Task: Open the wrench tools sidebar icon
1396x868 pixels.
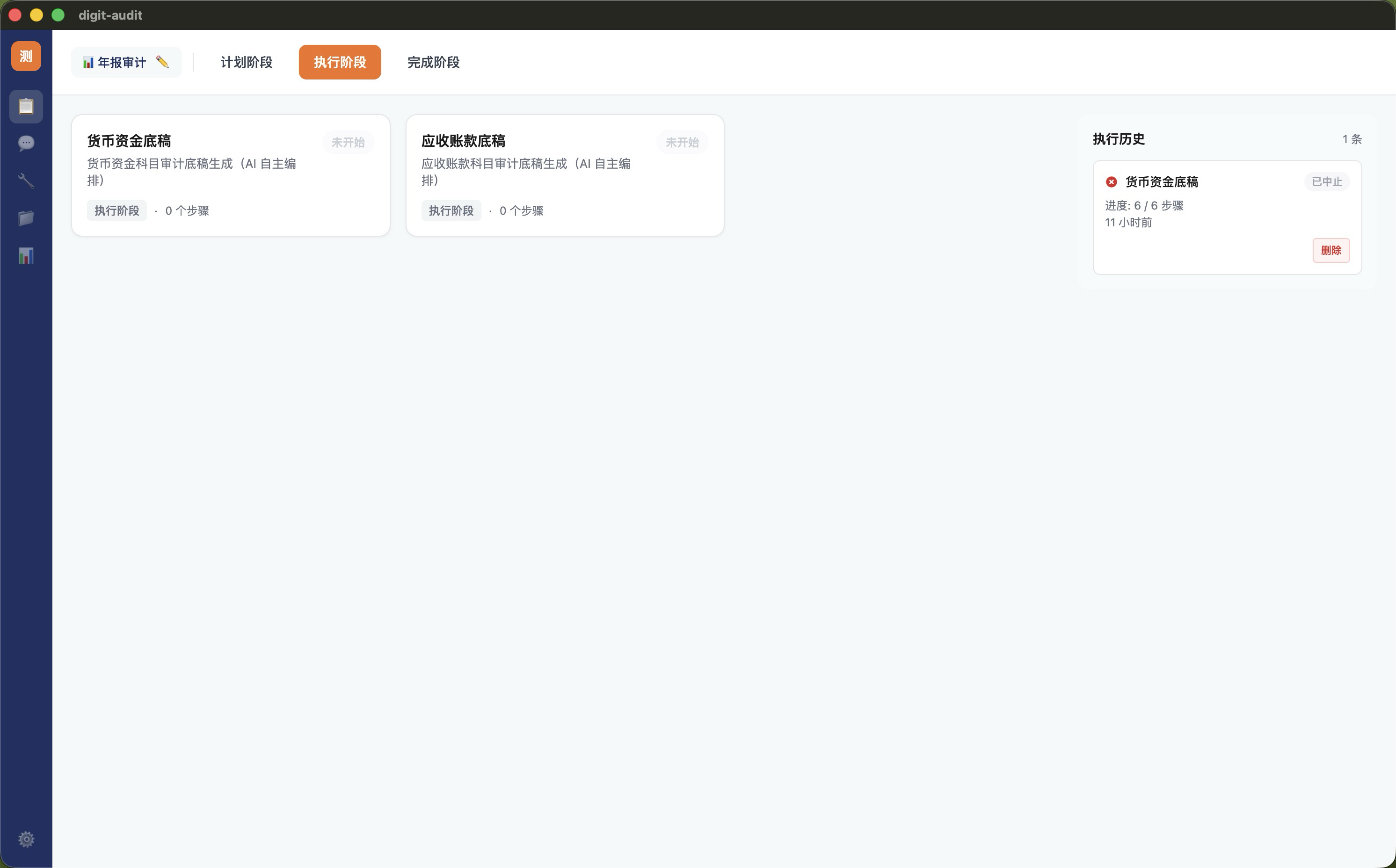Action: (x=26, y=181)
